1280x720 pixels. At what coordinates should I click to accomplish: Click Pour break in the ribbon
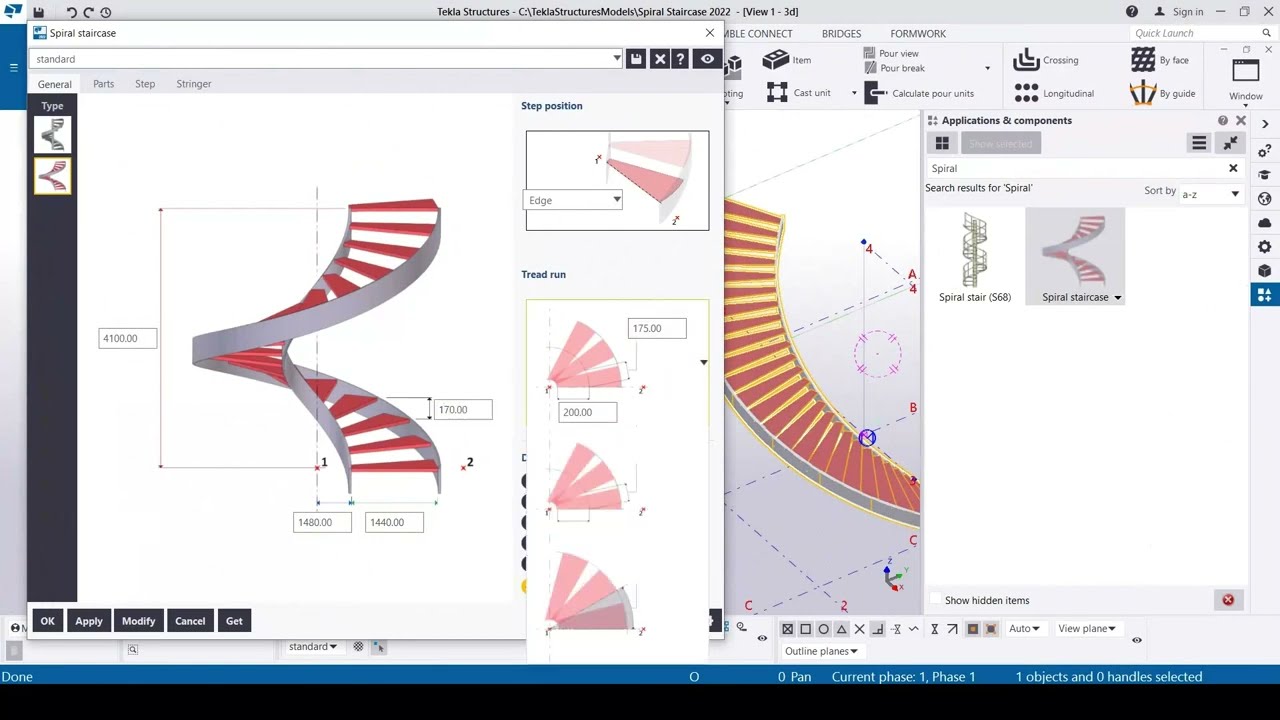tap(894, 68)
